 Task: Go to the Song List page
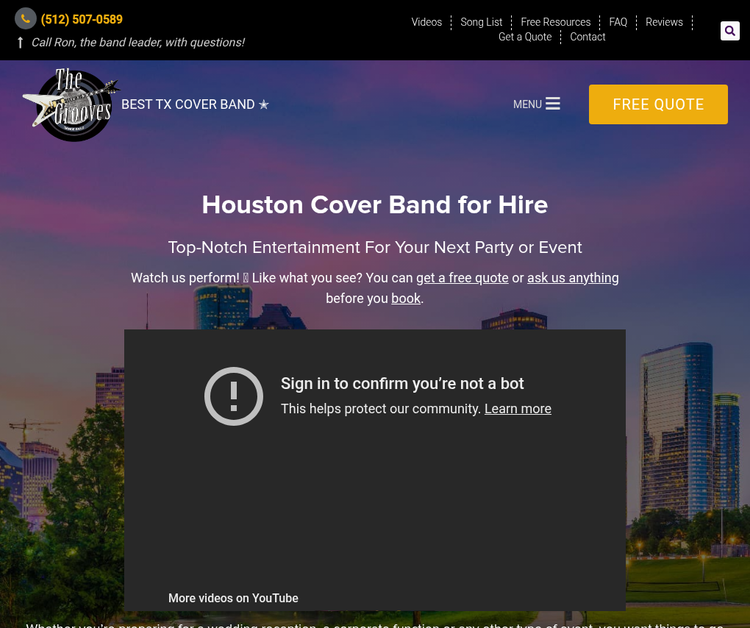tap(481, 22)
